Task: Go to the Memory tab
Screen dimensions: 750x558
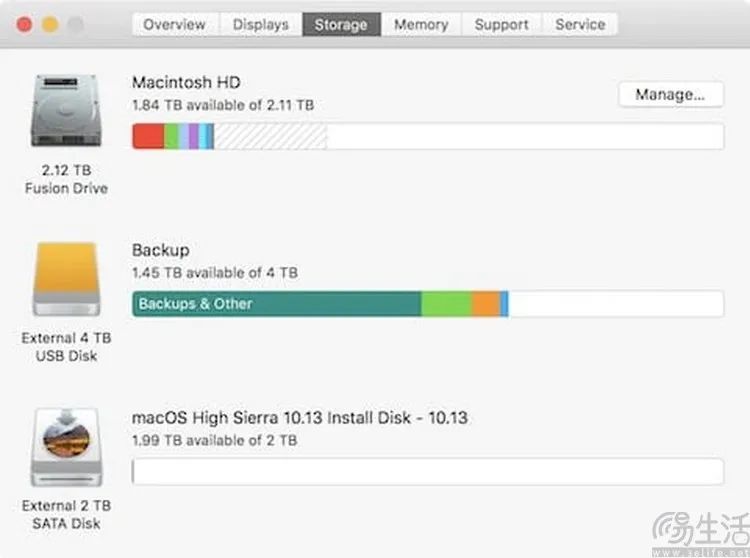Action: tap(421, 24)
